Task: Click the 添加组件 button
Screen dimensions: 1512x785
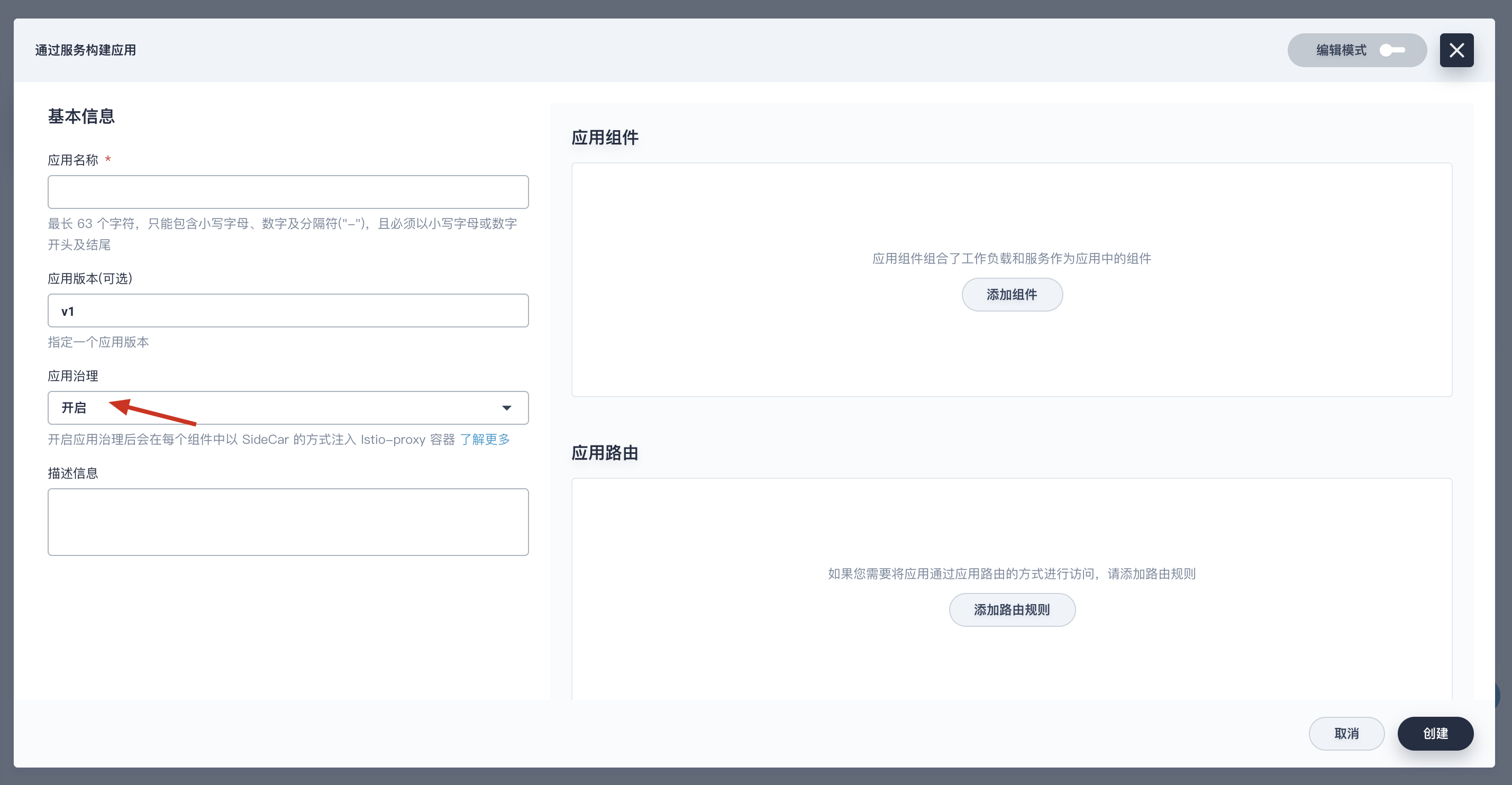Action: click(1012, 295)
